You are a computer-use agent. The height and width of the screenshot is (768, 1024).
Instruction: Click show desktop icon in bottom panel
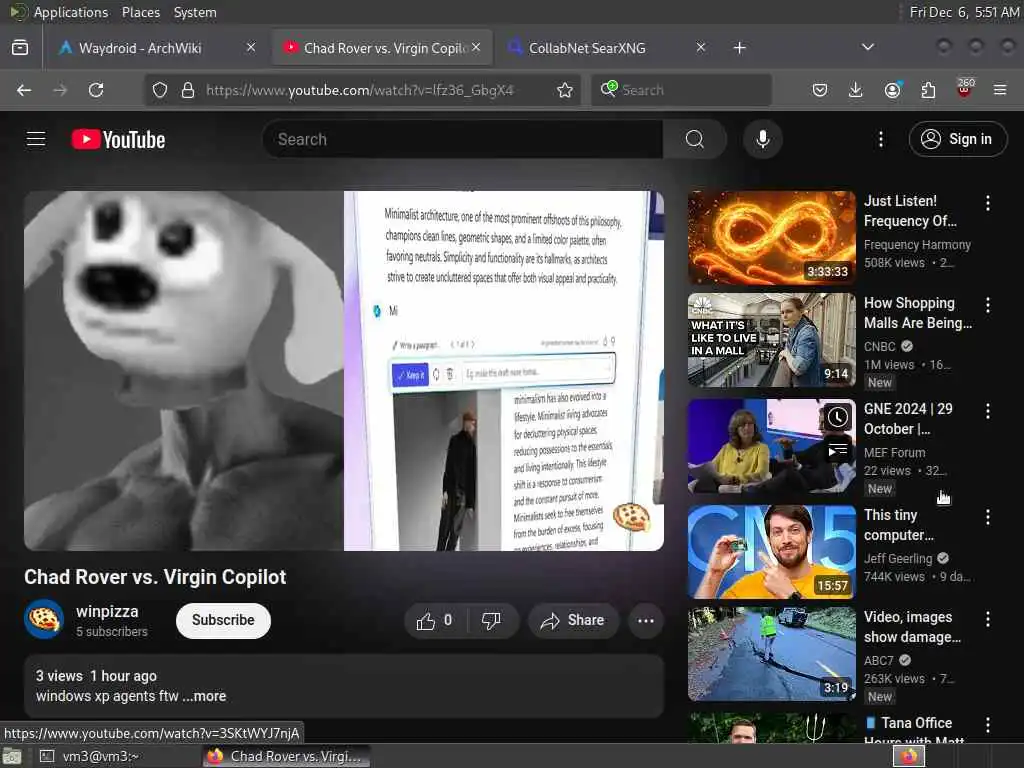click(x=12, y=757)
